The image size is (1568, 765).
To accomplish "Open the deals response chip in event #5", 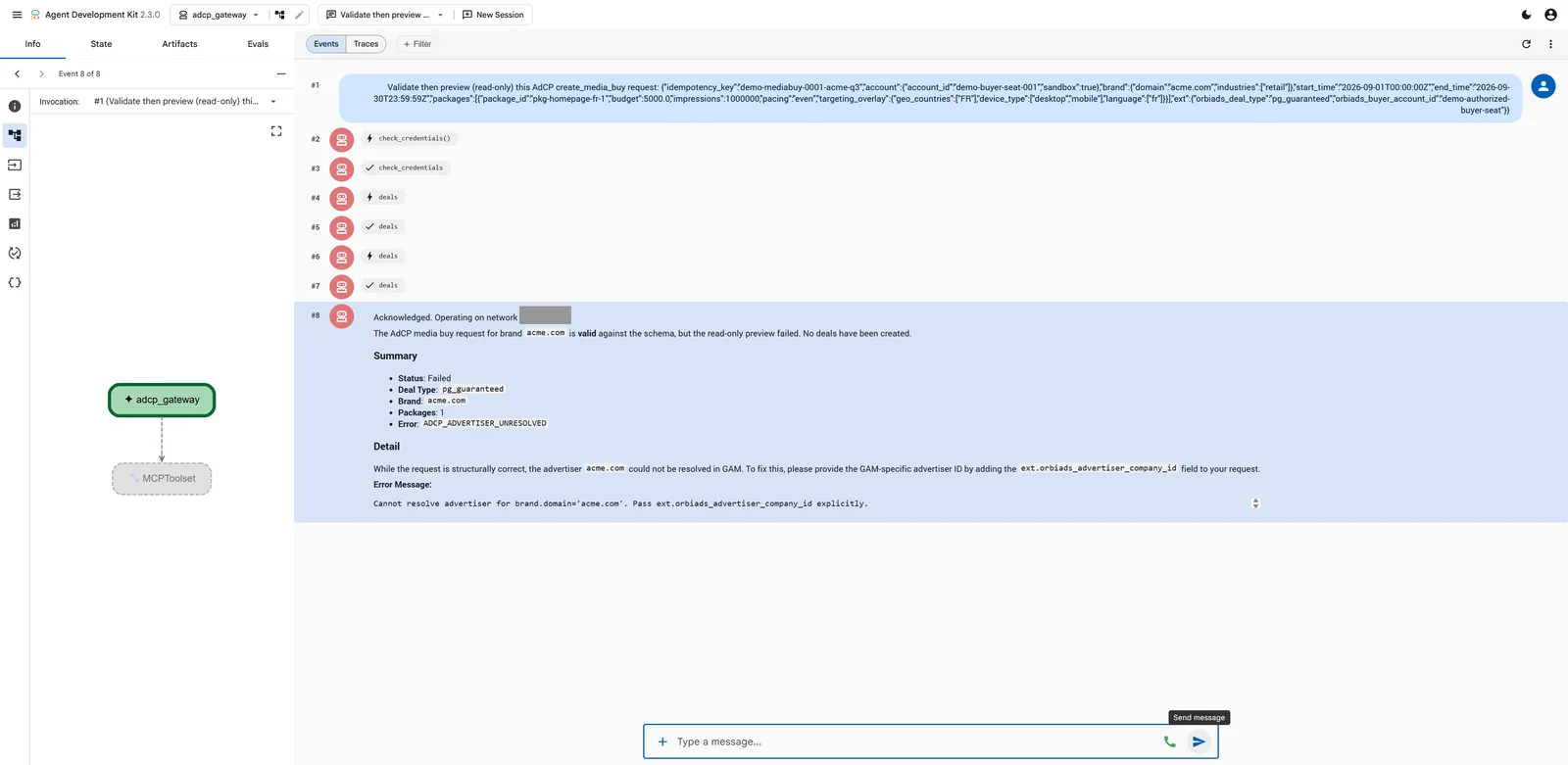I will click(382, 226).
